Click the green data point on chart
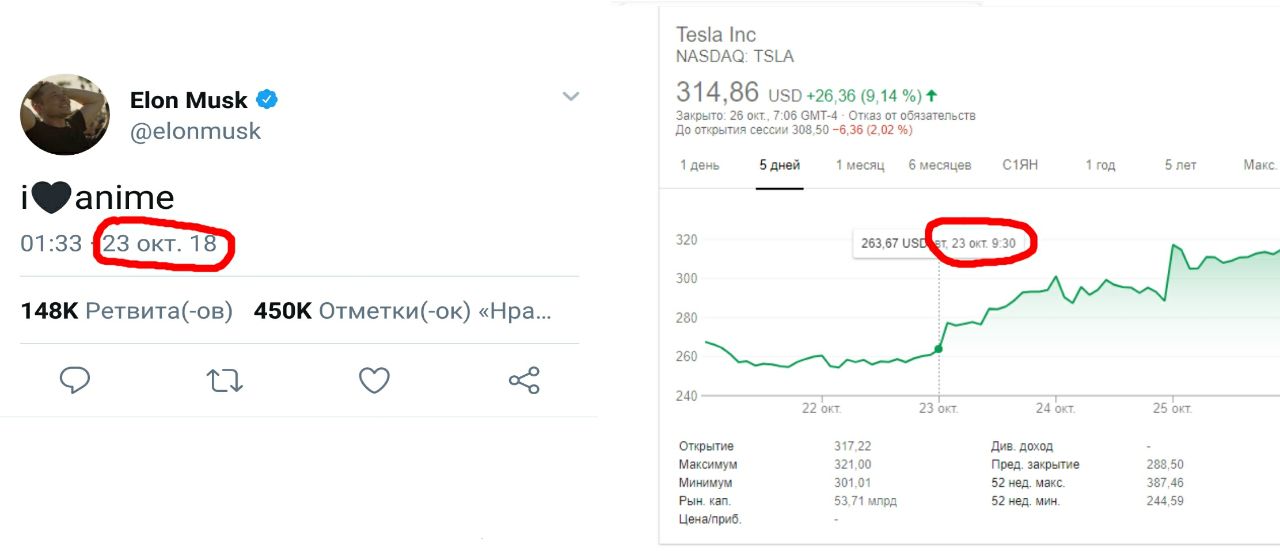Image resolution: width=1280 pixels, height=553 pixels. click(938, 349)
